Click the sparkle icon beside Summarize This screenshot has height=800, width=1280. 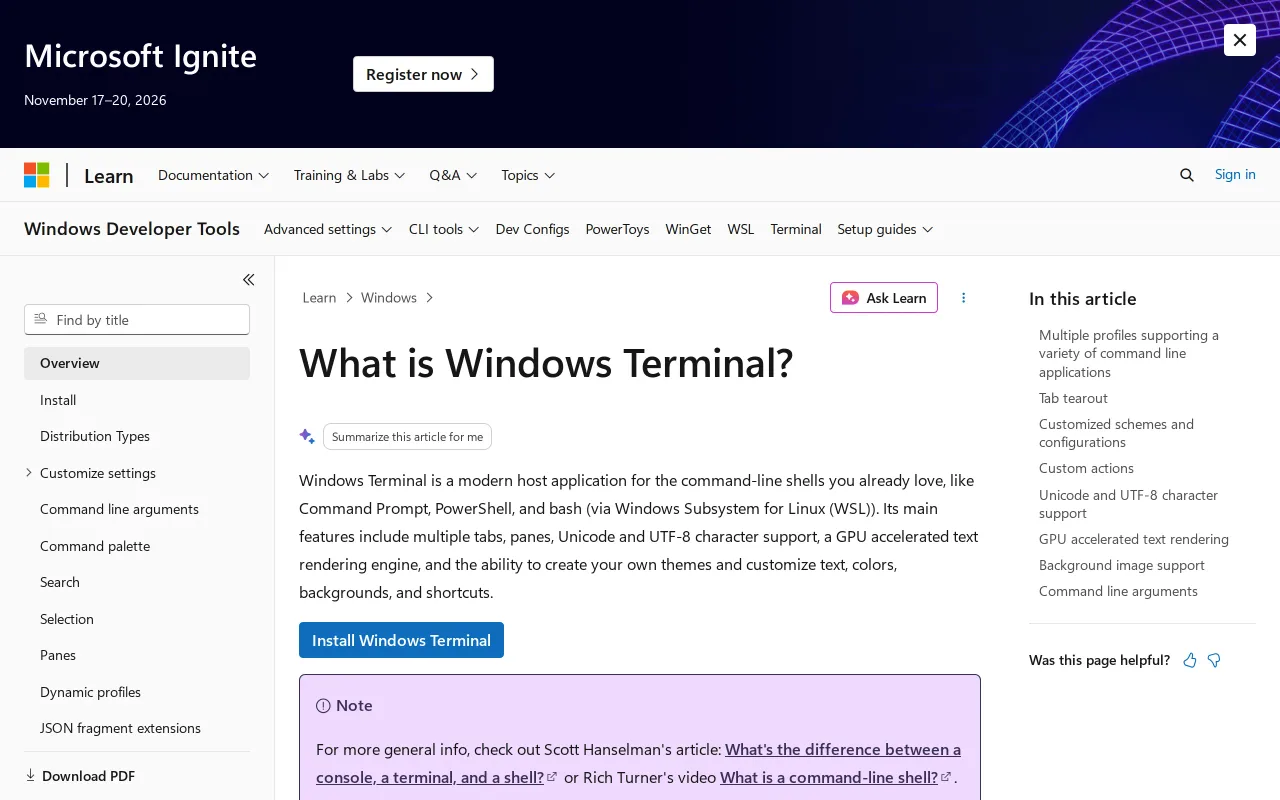[307, 437]
